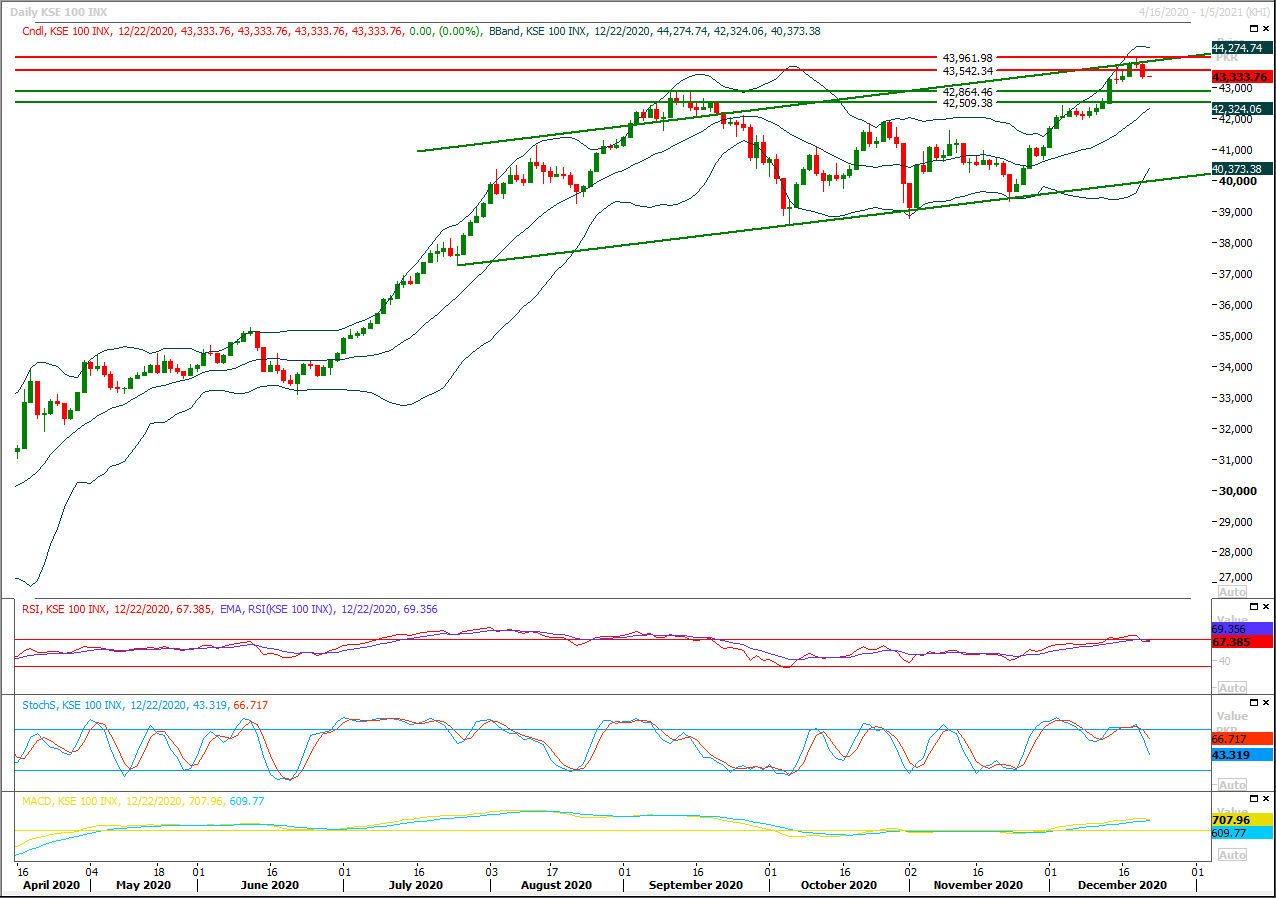This screenshot has height=898, width=1276.
Task: Close the MACD indicator pane
Action: click(1267, 799)
